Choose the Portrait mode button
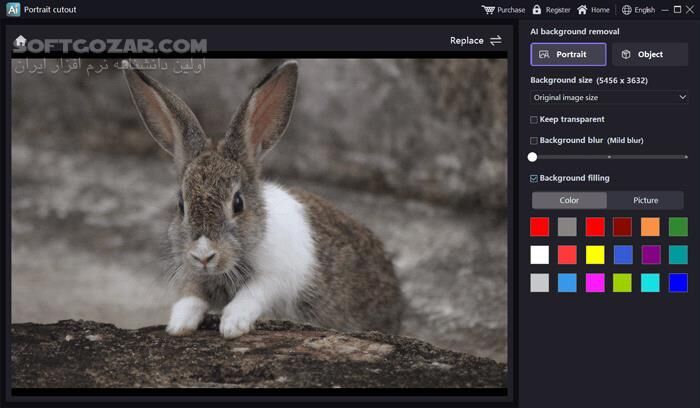This screenshot has height=408, width=700. 567,54
